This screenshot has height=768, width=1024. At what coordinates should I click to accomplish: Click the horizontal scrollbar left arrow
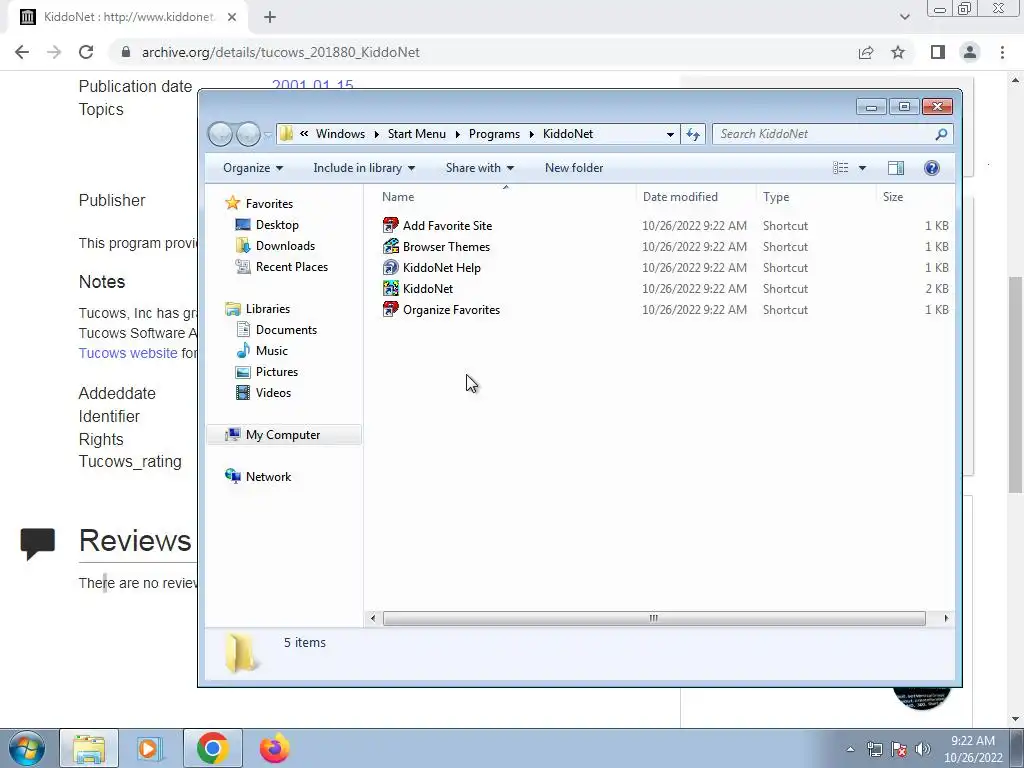373,618
